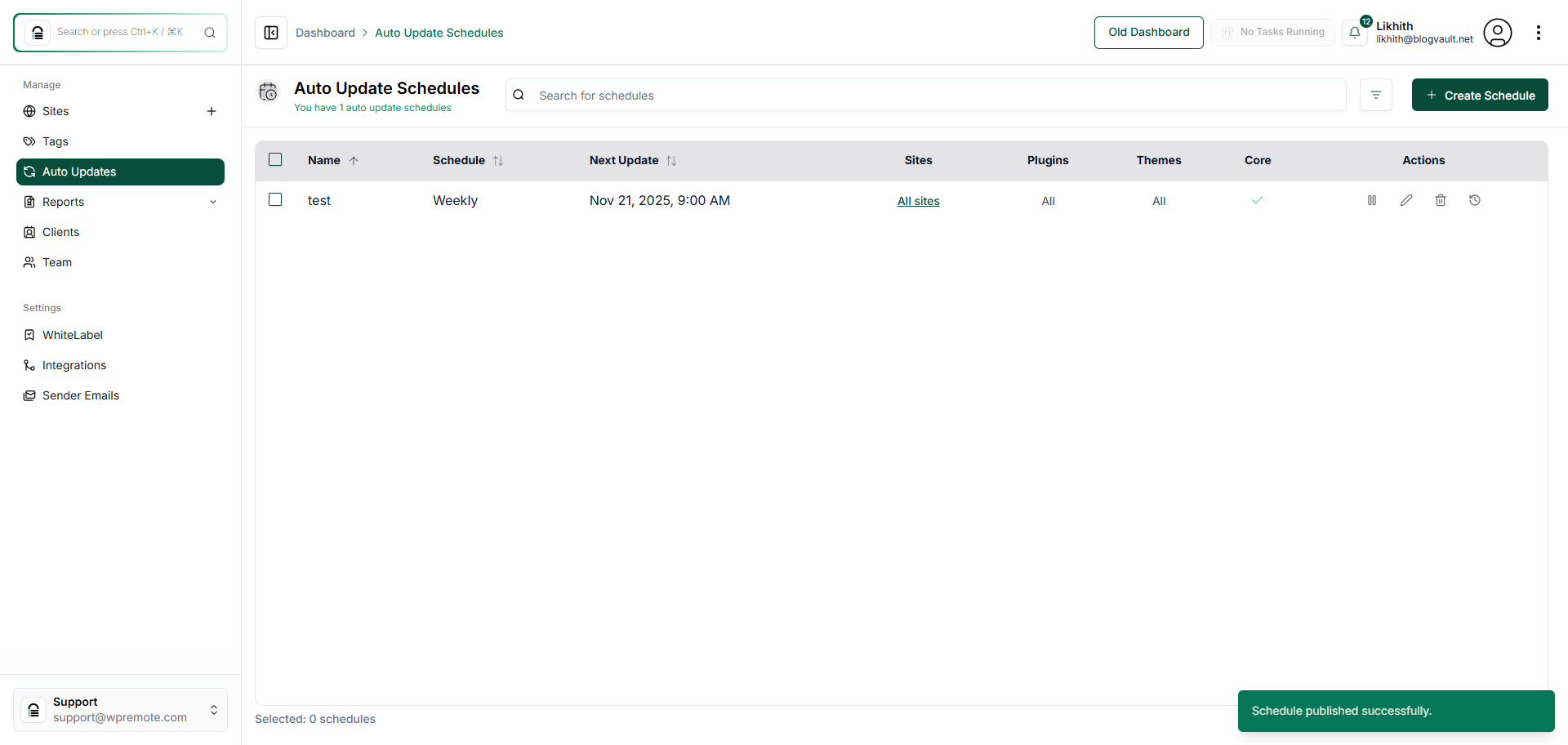Viewport: 1568px width, 745px height.
Task: Open Reports in the sidebar
Action: 120,202
